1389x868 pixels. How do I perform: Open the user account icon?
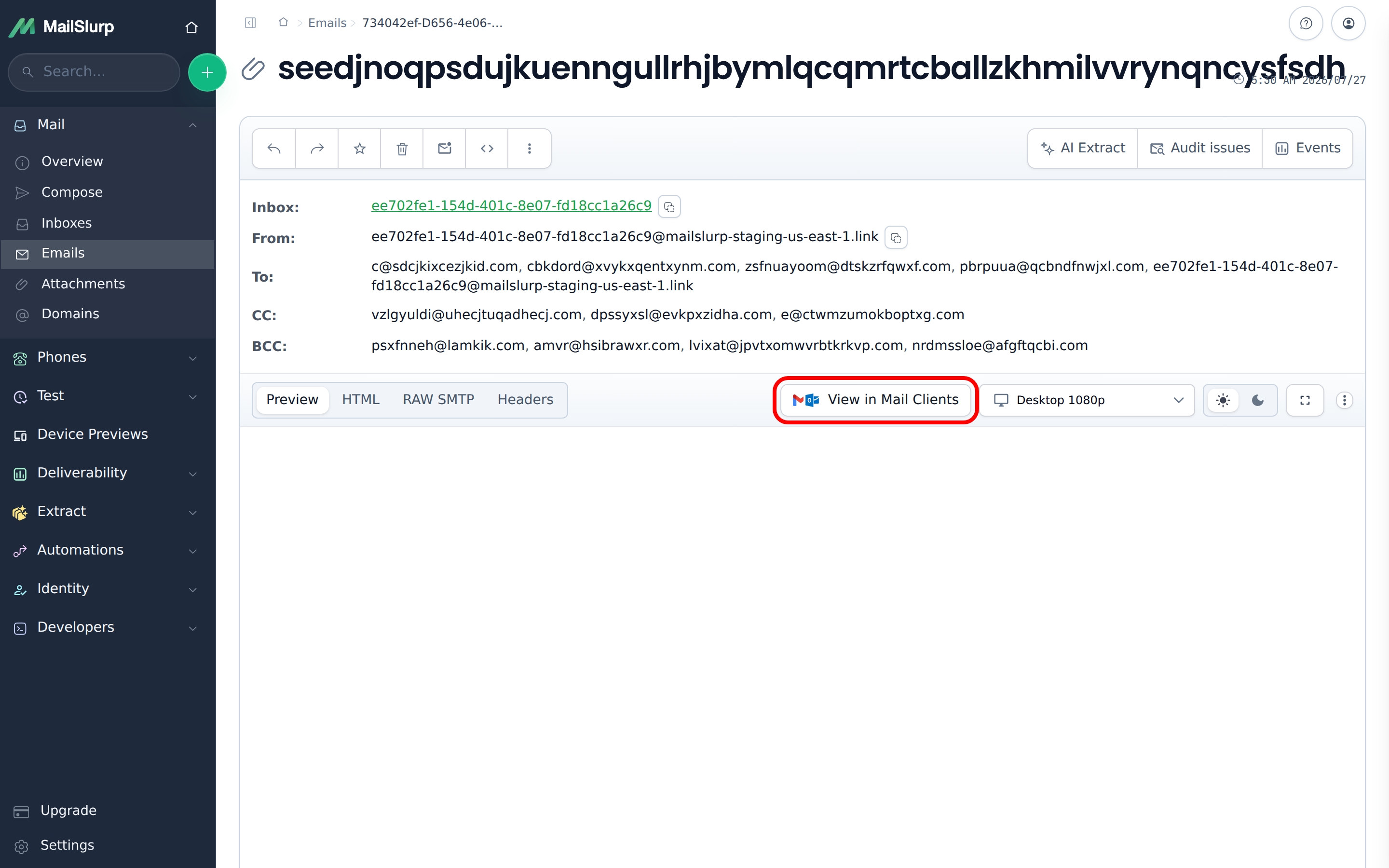point(1348,24)
